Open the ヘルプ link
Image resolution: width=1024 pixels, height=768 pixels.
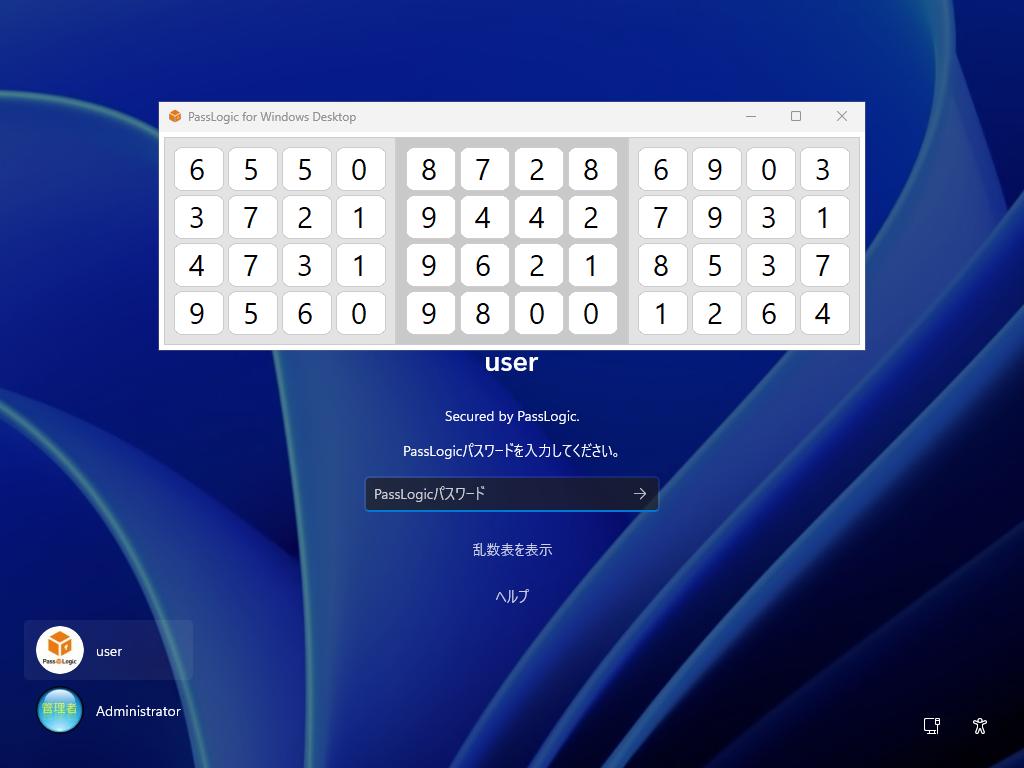[x=512, y=596]
